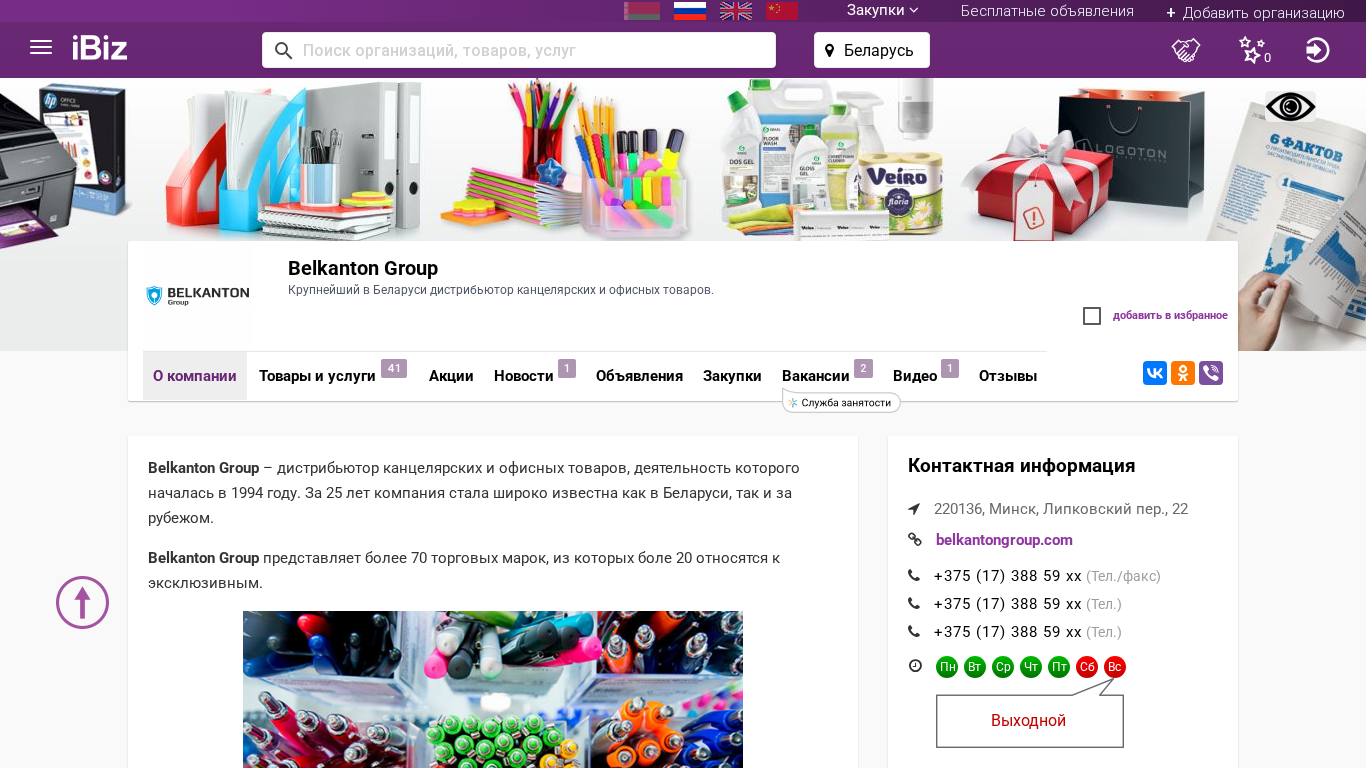Click the last listed phone number
The height and width of the screenshot is (768, 1366).
click(x=1008, y=632)
